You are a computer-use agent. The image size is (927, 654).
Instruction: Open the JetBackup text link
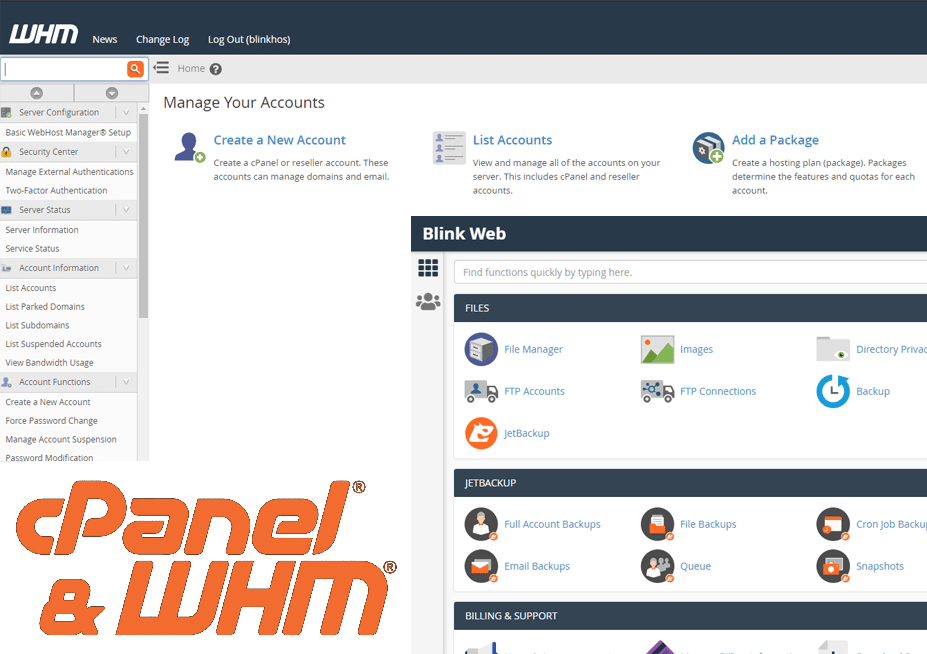(527, 433)
